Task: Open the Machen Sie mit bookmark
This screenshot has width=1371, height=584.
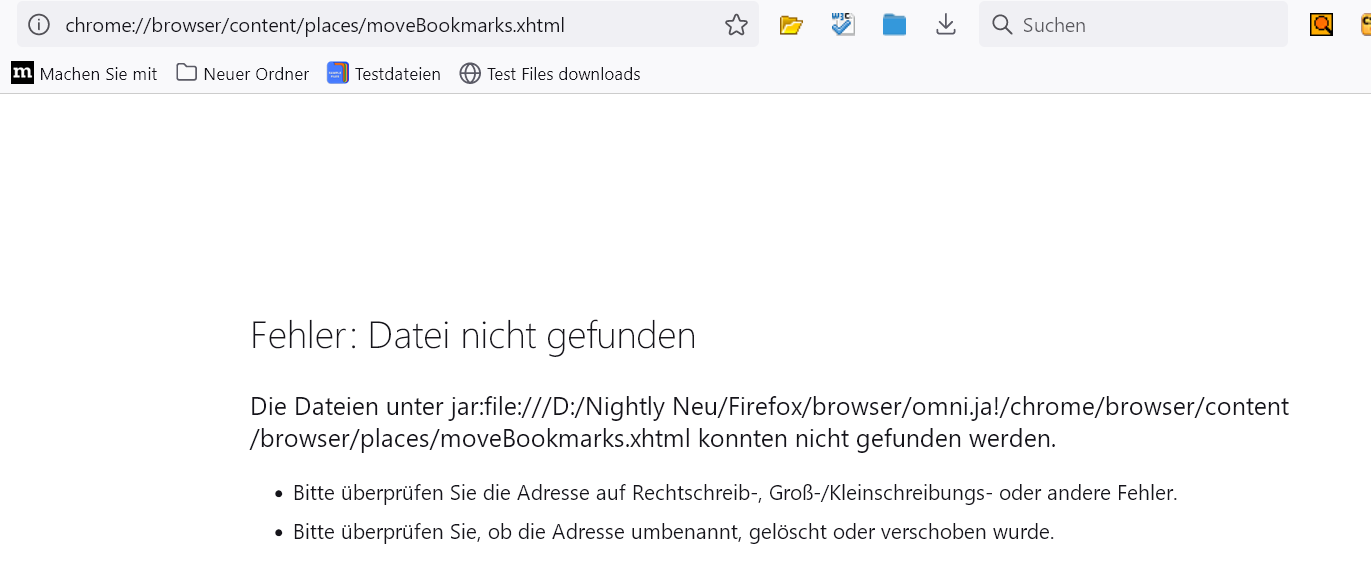Action: [x=85, y=73]
